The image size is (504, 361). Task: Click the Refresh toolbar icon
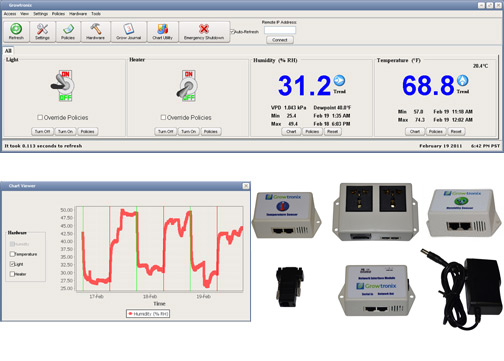(16, 32)
